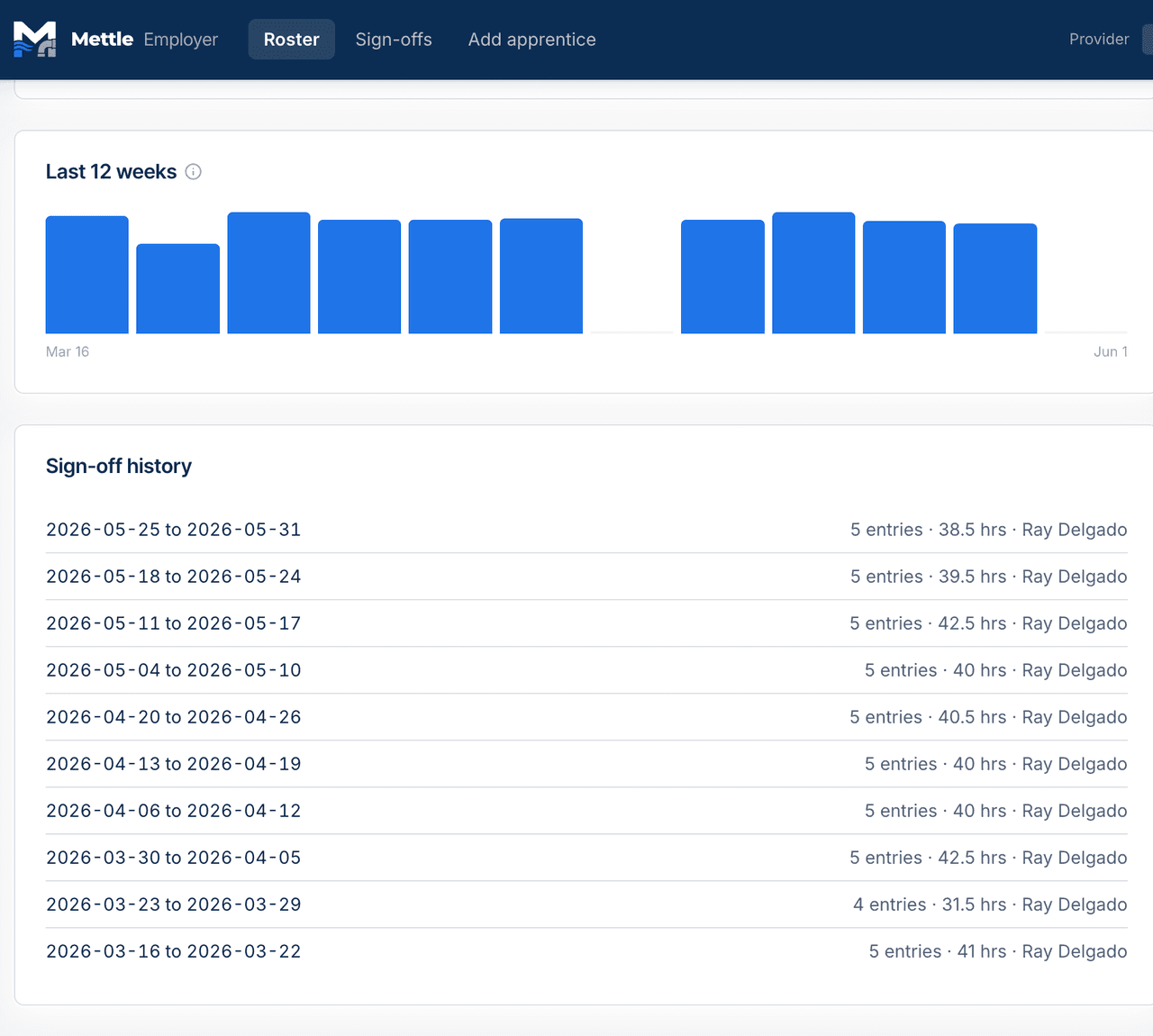Click the Mar 16 axis label
The image size is (1153, 1036).
coord(68,351)
